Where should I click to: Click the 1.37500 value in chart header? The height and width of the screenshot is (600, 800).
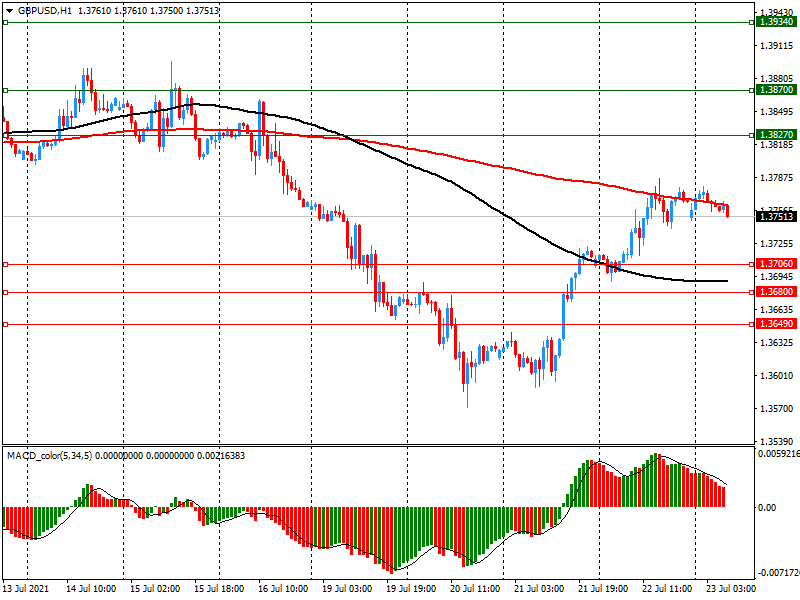click(166, 11)
